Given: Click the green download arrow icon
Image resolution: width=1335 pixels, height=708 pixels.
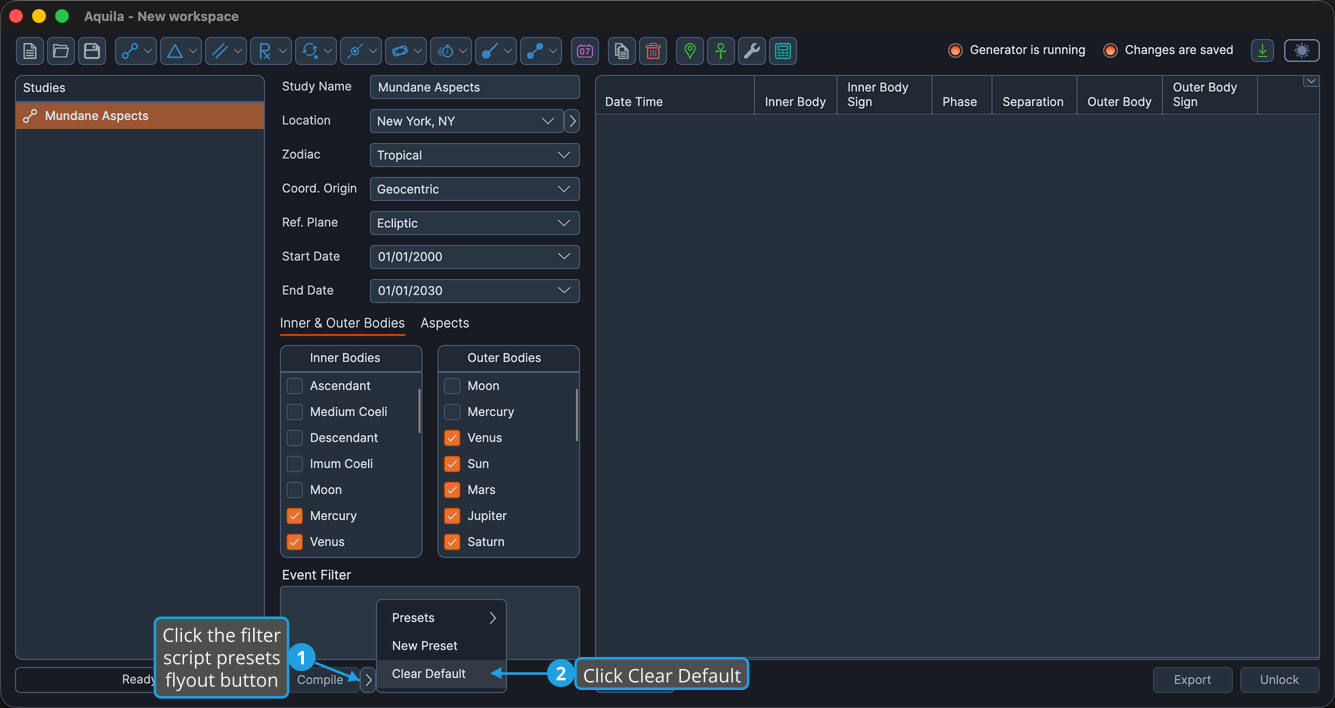Looking at the screenshot, I should (1263, 51).
